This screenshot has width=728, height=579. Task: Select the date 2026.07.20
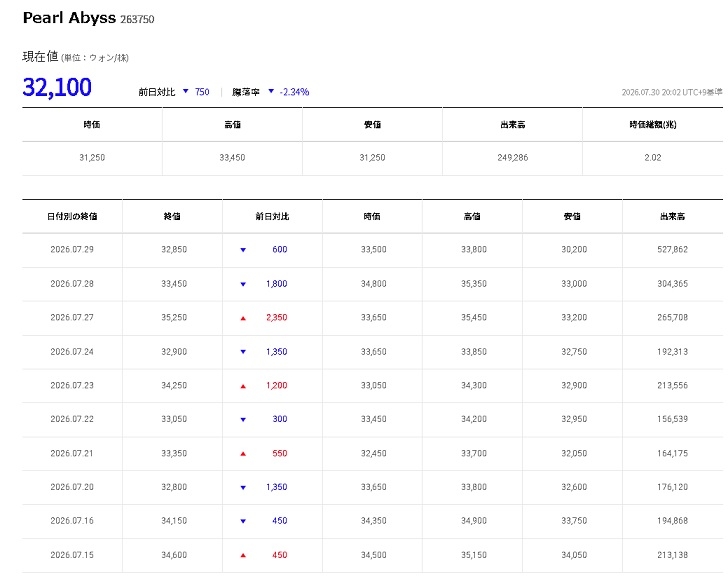(72, 487)
